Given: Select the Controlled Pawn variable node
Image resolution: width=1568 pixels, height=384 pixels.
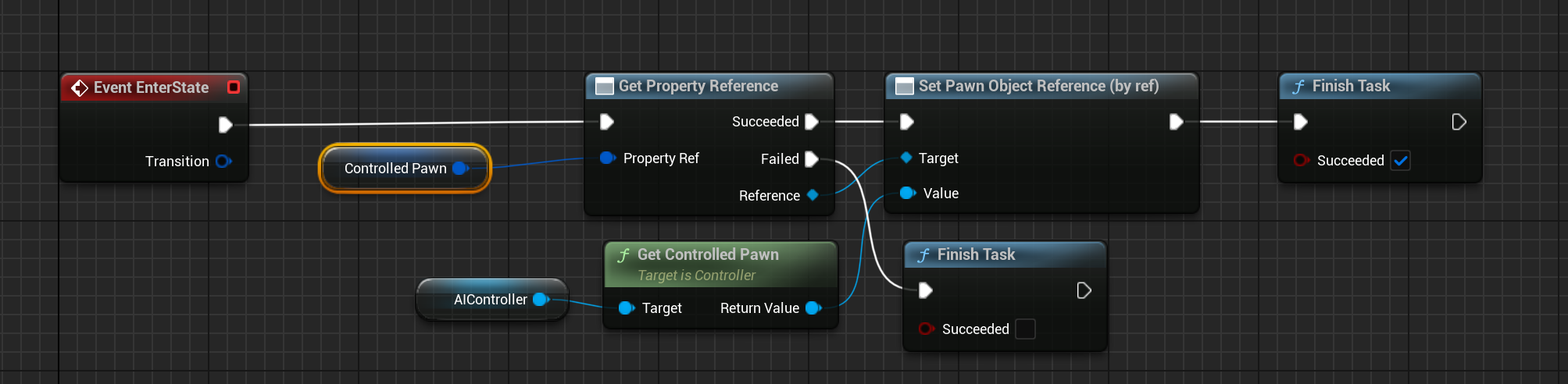Looking at the screenshot, I should tap(405, 169).
